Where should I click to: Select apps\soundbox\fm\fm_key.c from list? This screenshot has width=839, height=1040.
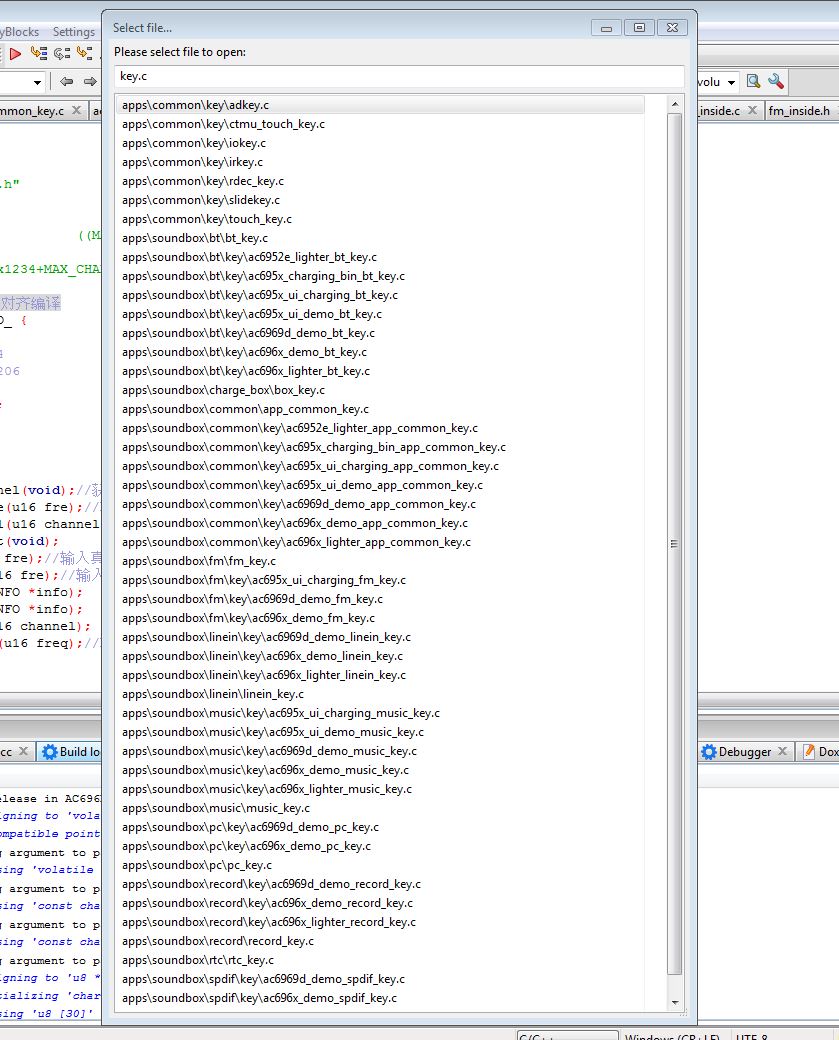199,561
